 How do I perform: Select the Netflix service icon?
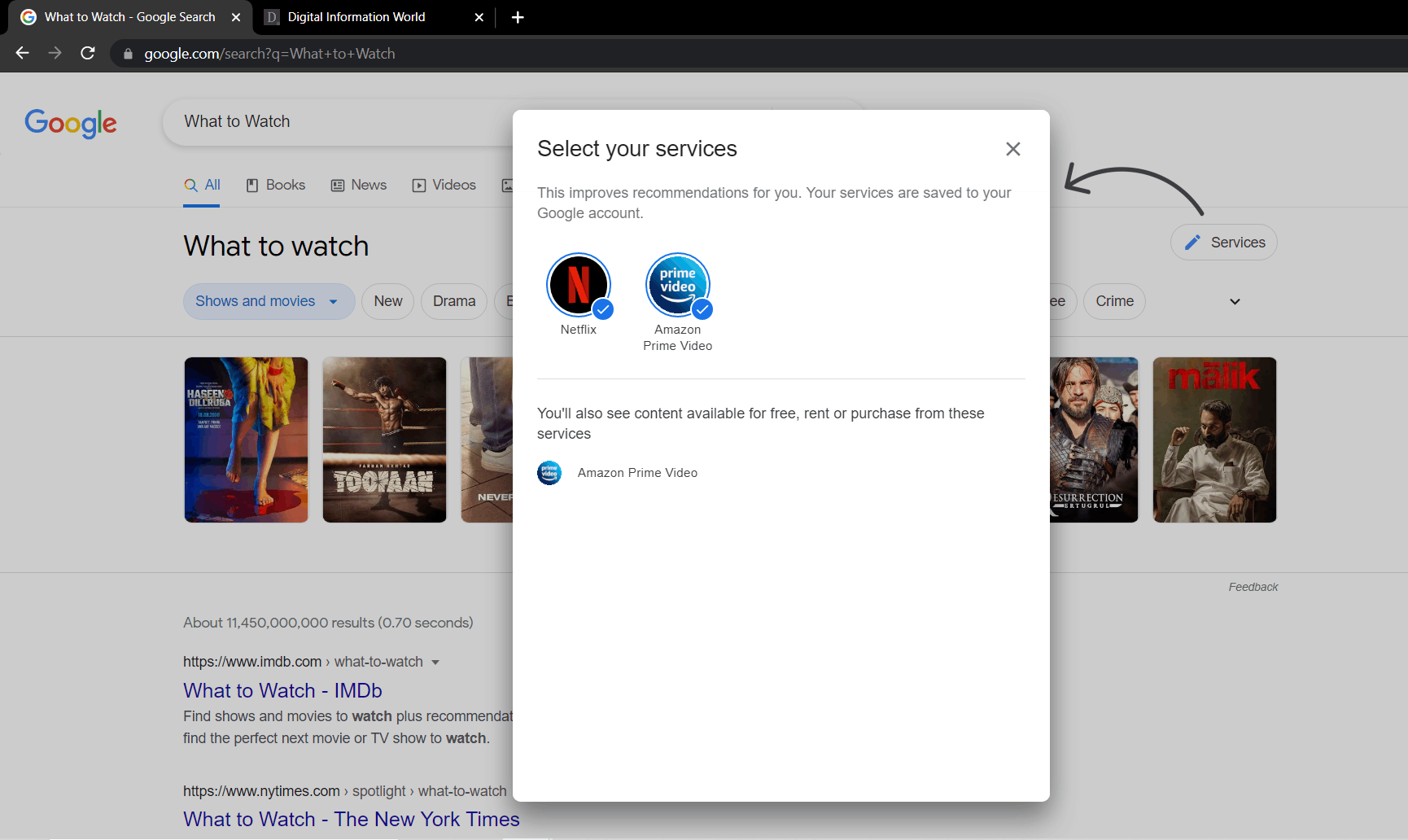579,285
